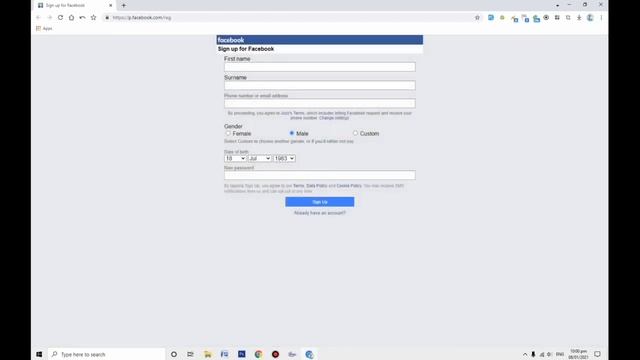Open the network tray icon
Viewport: 640px width, 360px height.
click(542, 354)
